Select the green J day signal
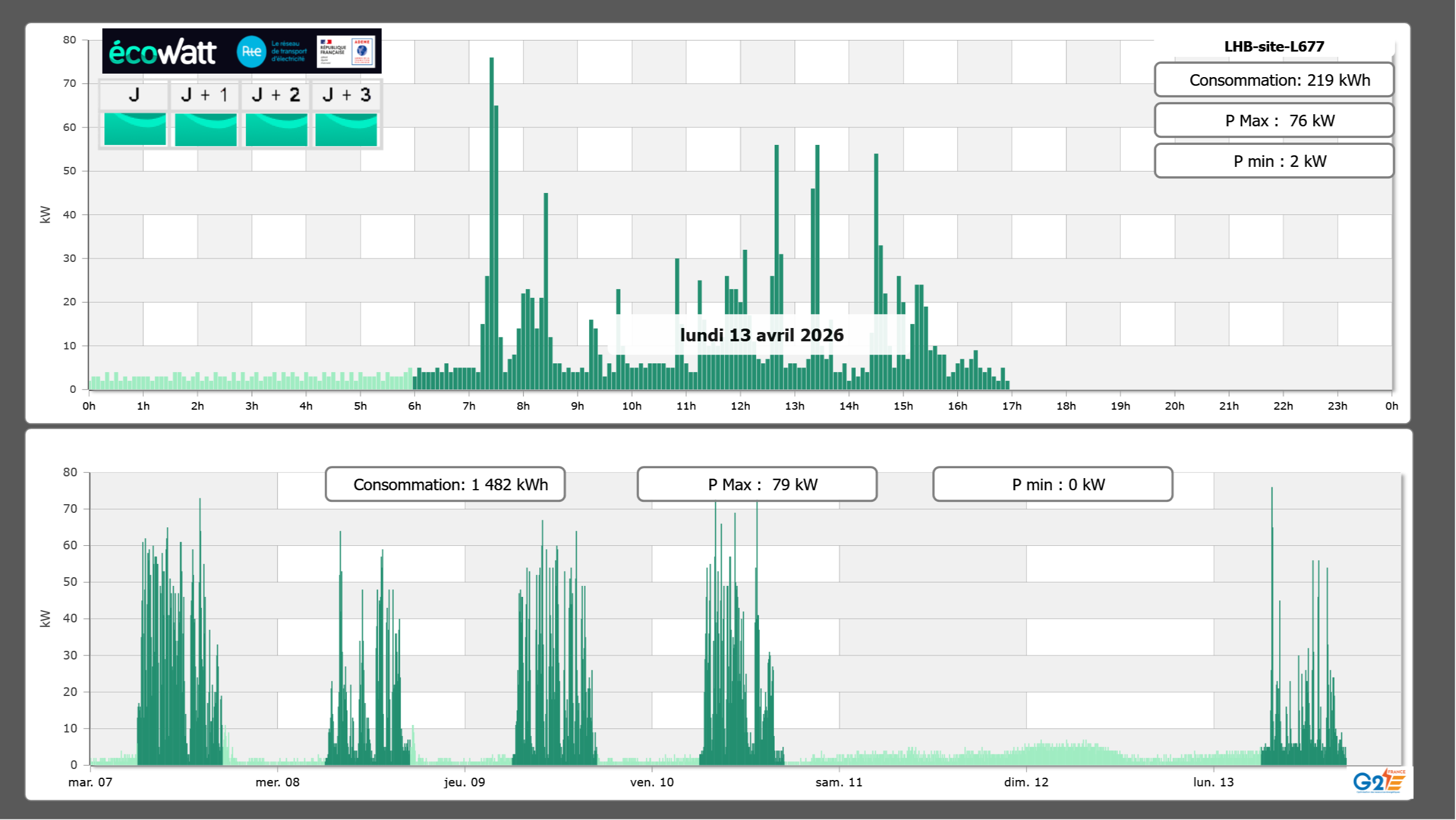The image size is (1456, 820). tap(135, 129)
